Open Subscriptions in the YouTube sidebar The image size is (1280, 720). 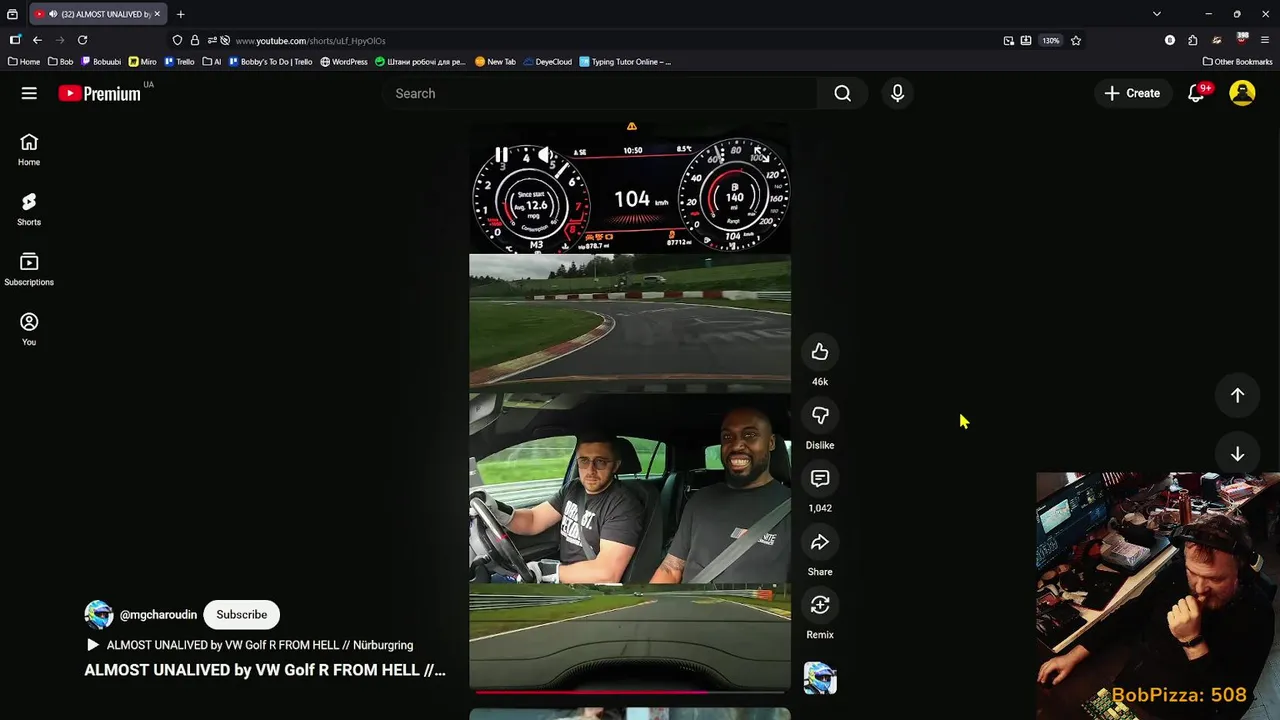coord(29,270)
